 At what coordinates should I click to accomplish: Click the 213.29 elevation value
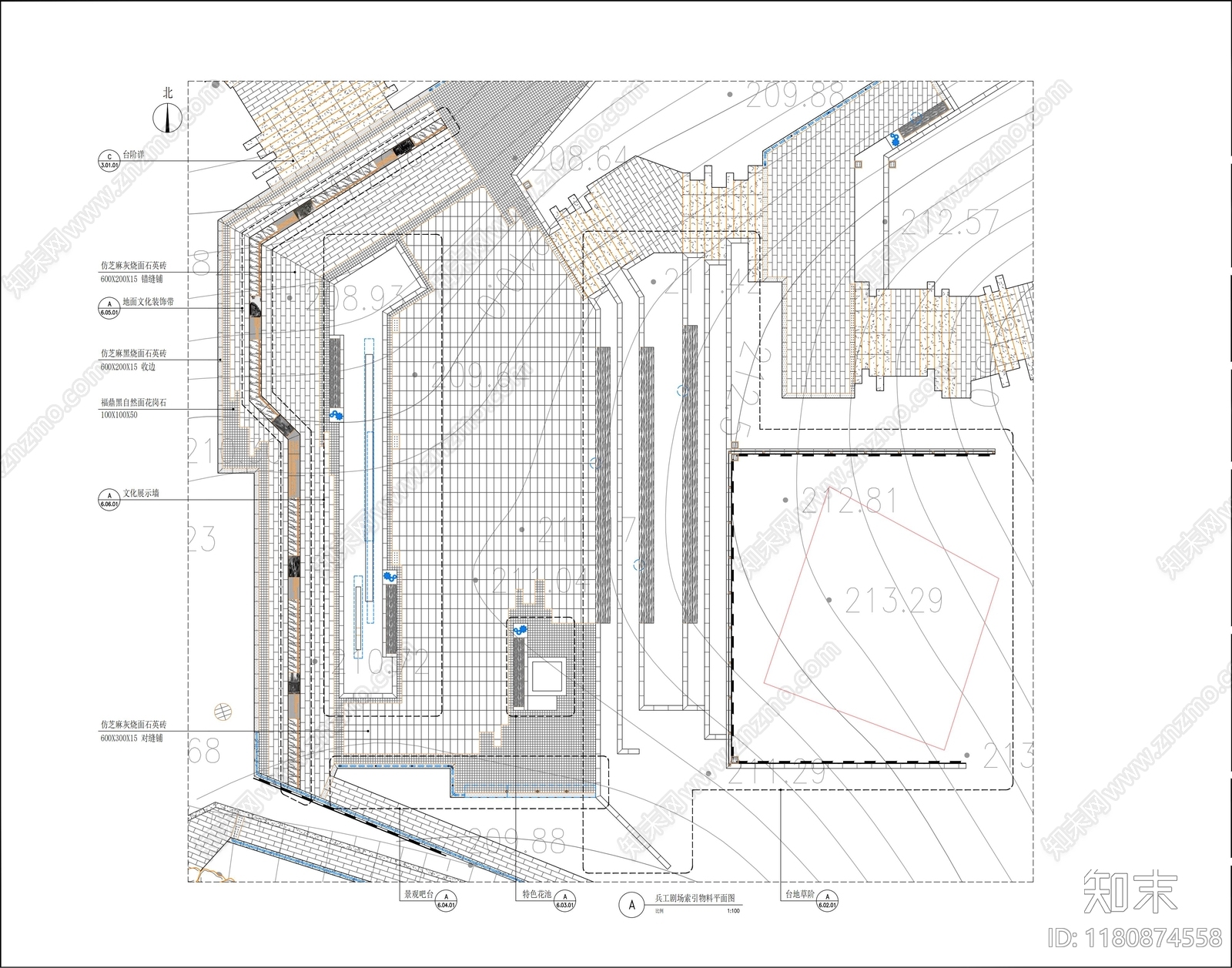coord(894,601)
